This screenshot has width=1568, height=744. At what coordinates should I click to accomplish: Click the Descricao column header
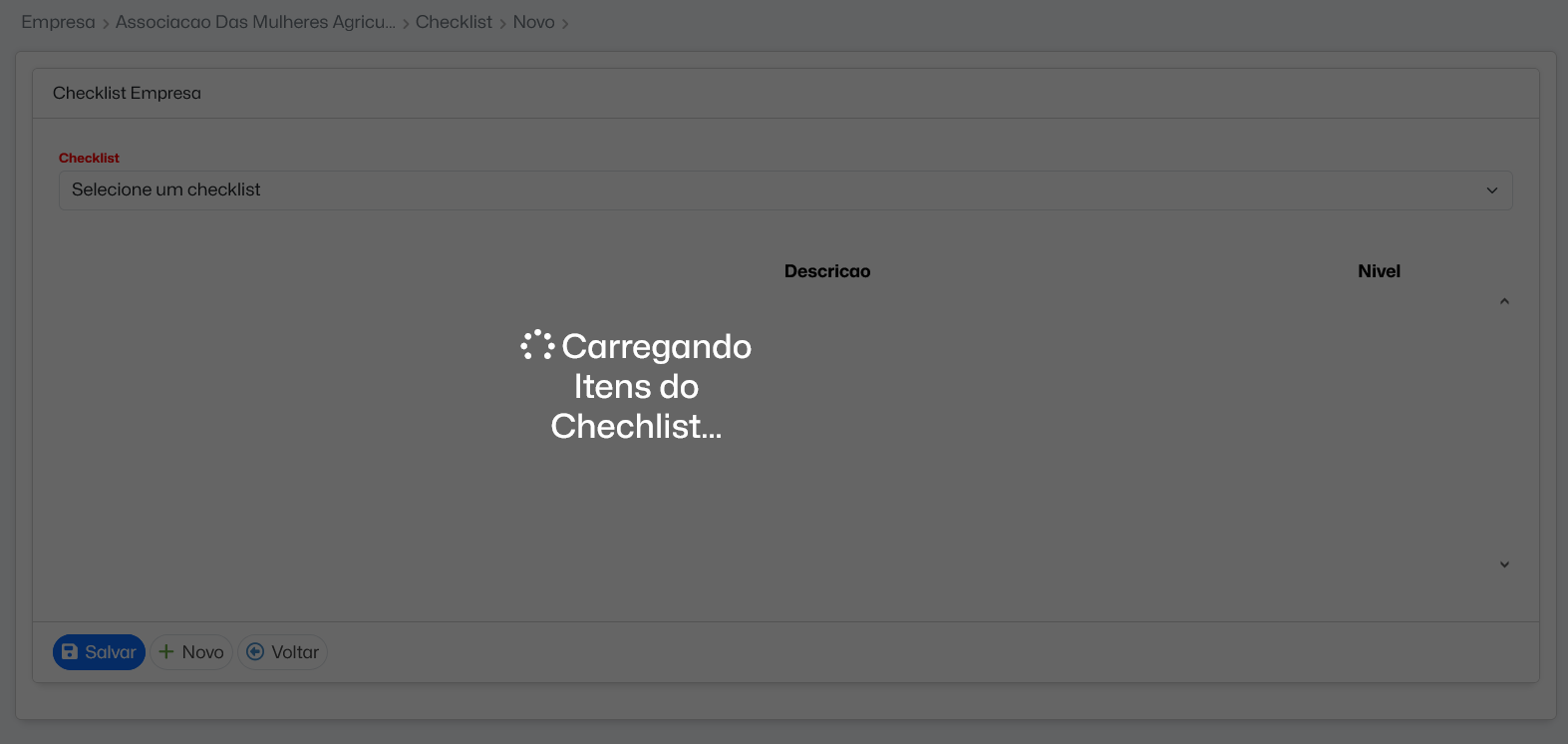point(827,271)
